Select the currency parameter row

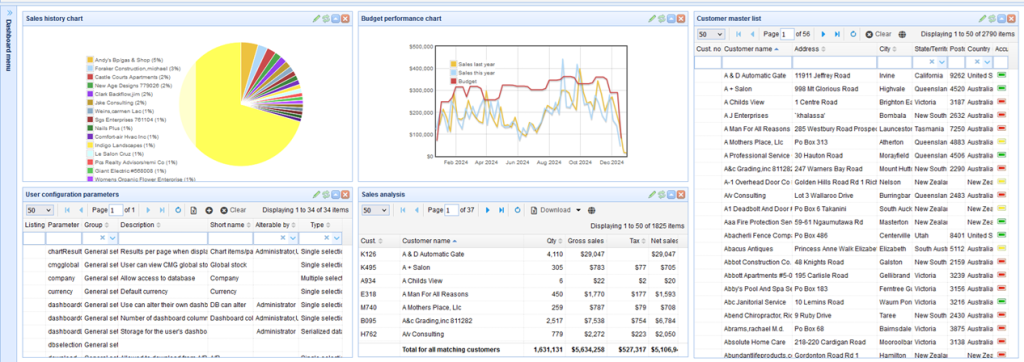coord(183,292)
